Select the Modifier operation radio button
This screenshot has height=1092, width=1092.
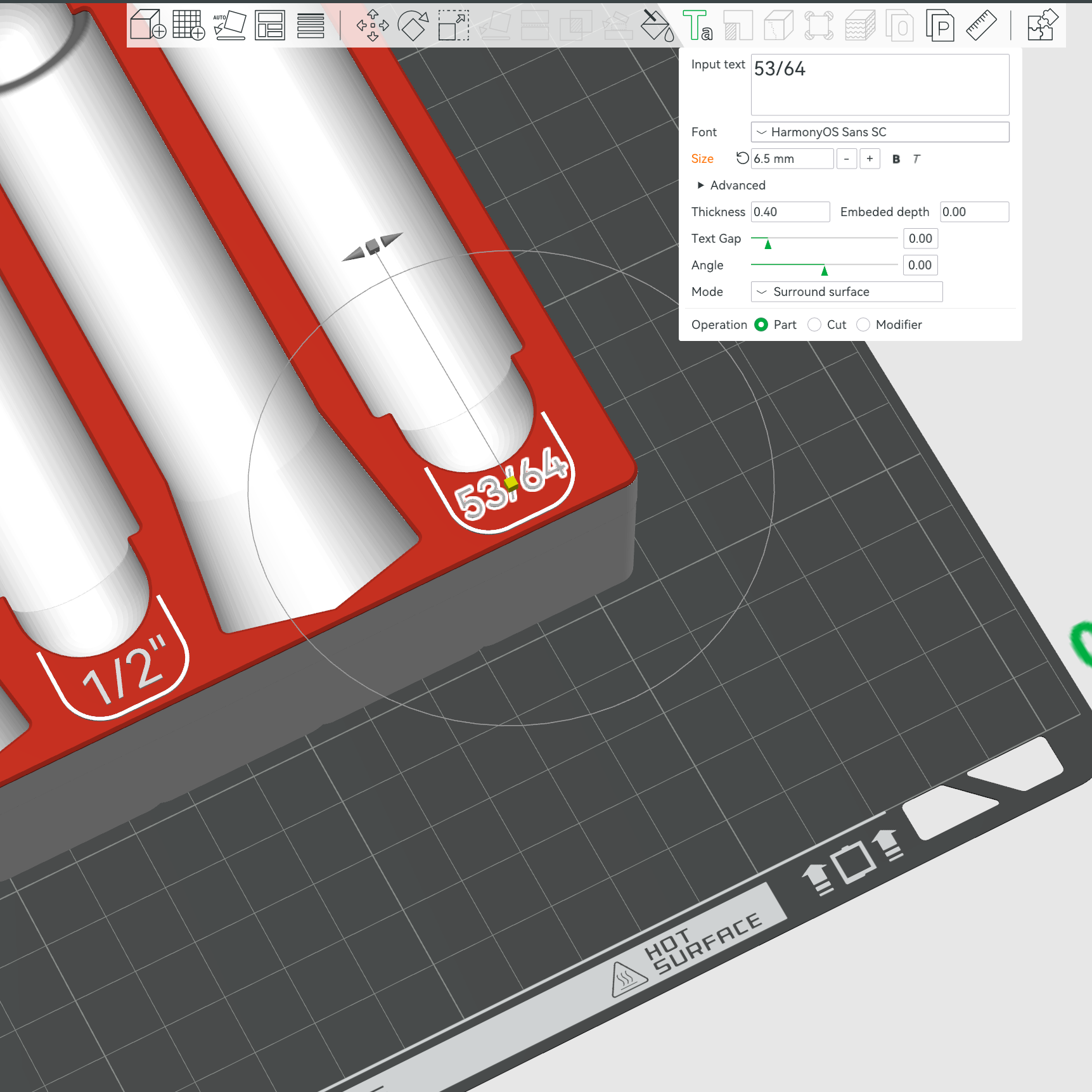pos(863,324)
